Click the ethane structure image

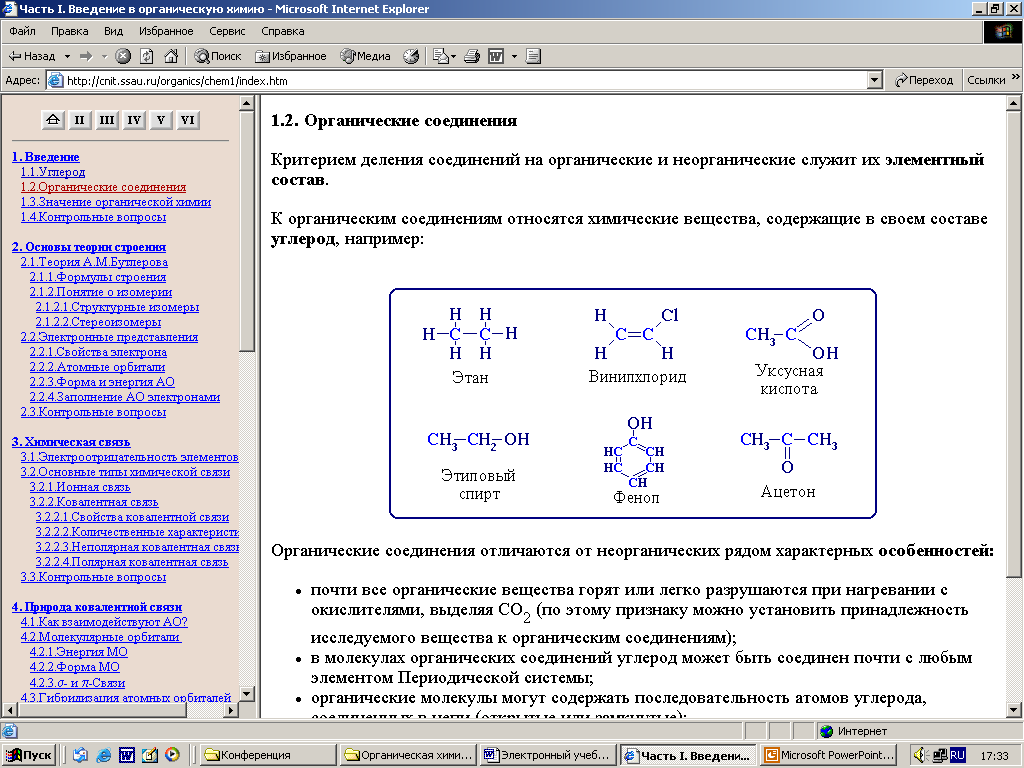tap(470, 334)
